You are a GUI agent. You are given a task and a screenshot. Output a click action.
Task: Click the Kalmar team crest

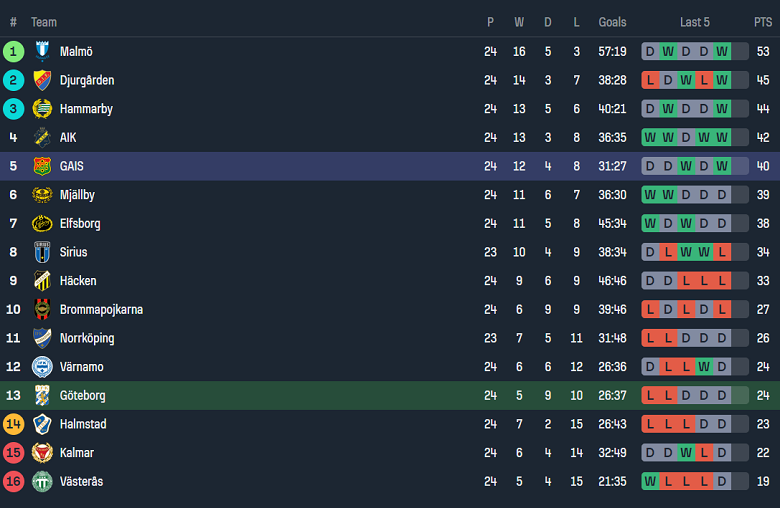[42, 453]
